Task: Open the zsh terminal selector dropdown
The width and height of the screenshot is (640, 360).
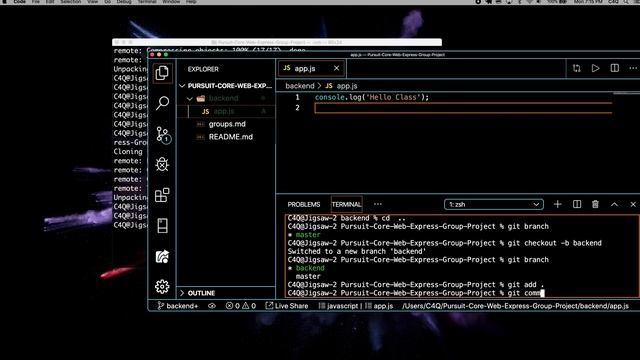Action: [x=494, y=204]
